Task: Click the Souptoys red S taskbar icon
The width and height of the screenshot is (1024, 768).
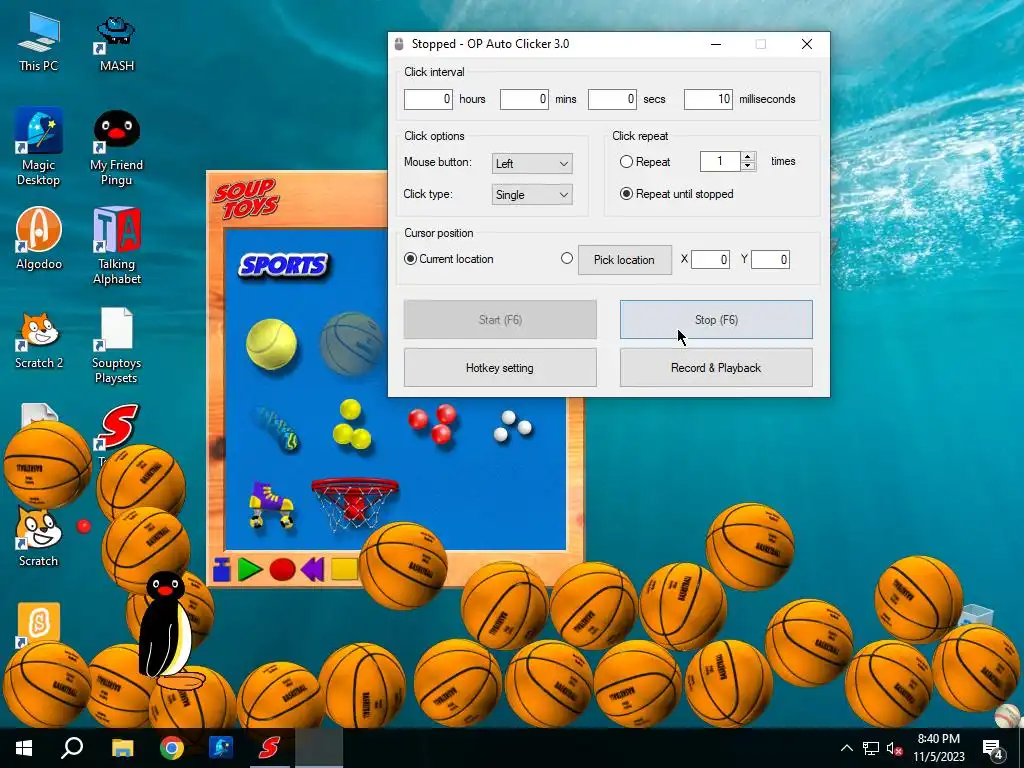Action: [269, 748]
